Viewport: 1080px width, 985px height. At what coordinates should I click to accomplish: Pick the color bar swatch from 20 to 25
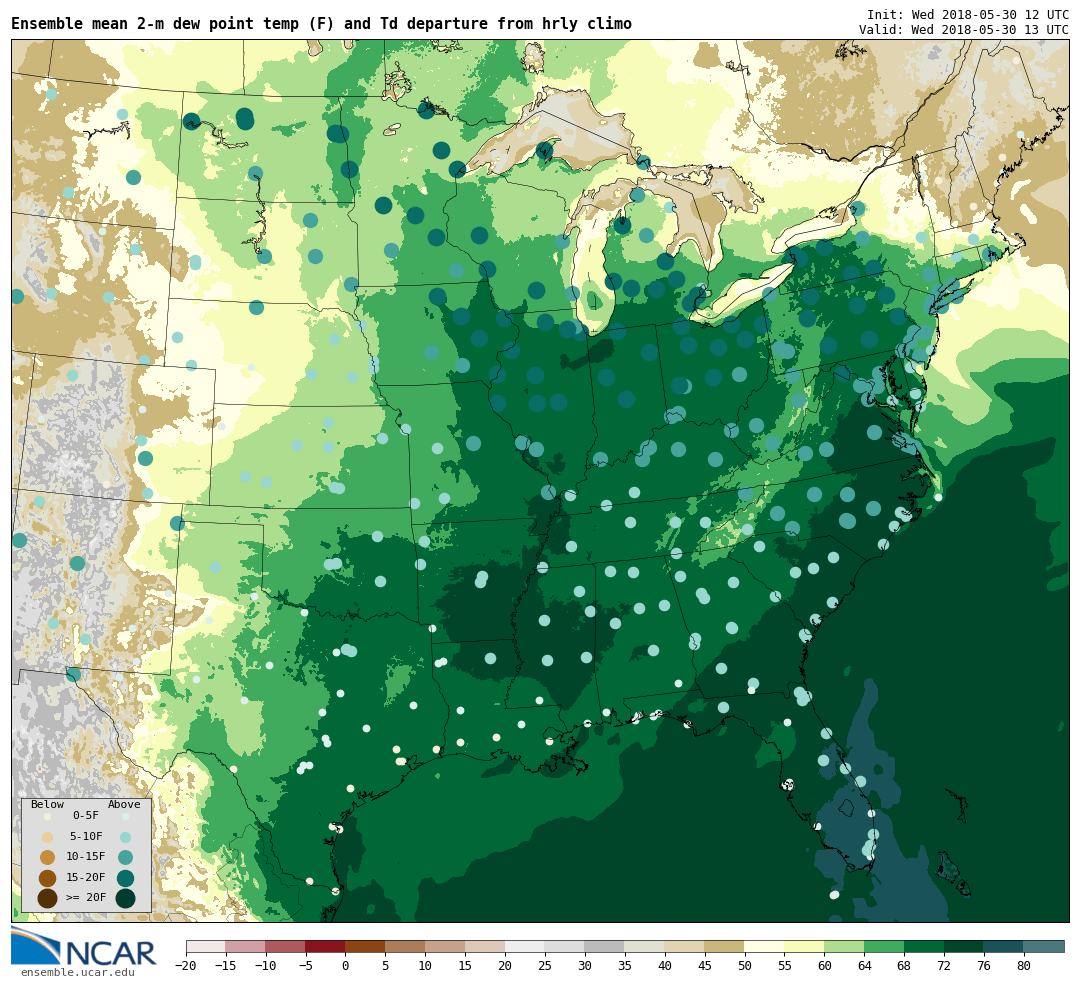526,946
